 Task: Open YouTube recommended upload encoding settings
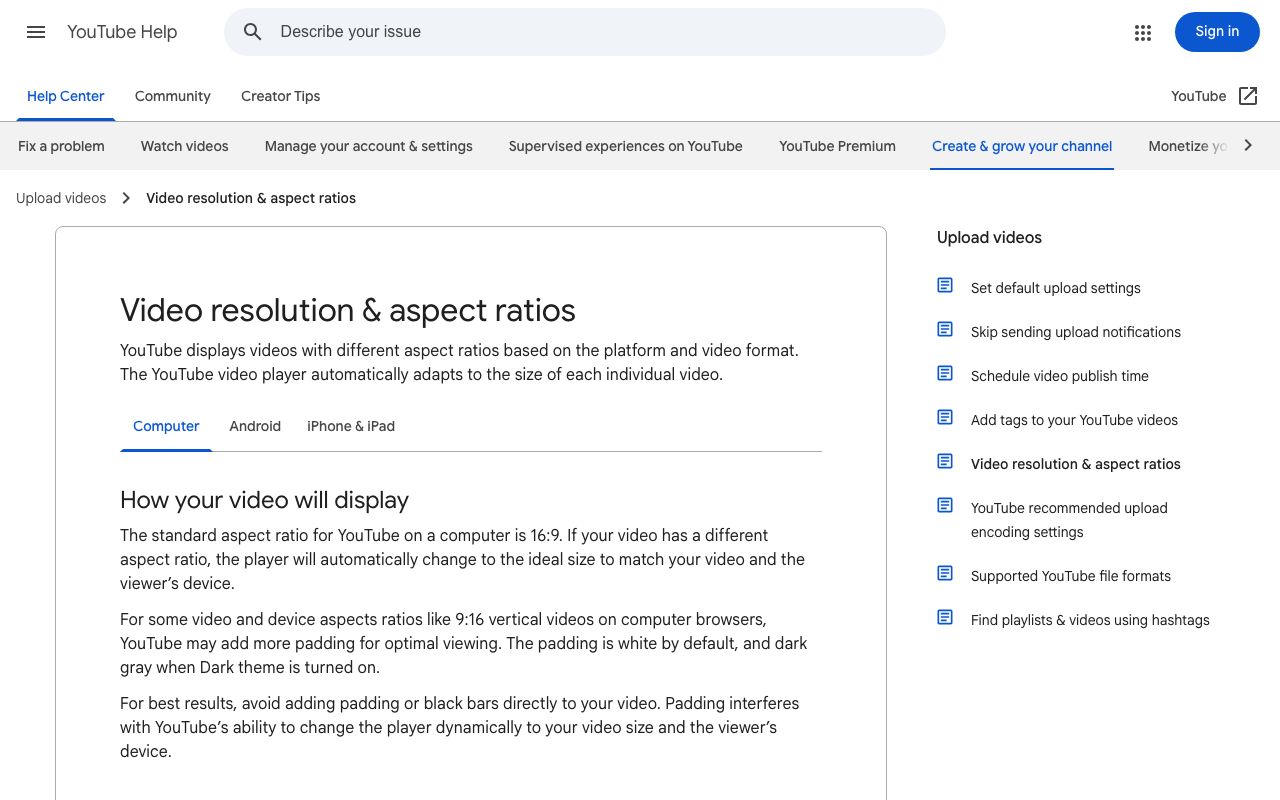1069,520
